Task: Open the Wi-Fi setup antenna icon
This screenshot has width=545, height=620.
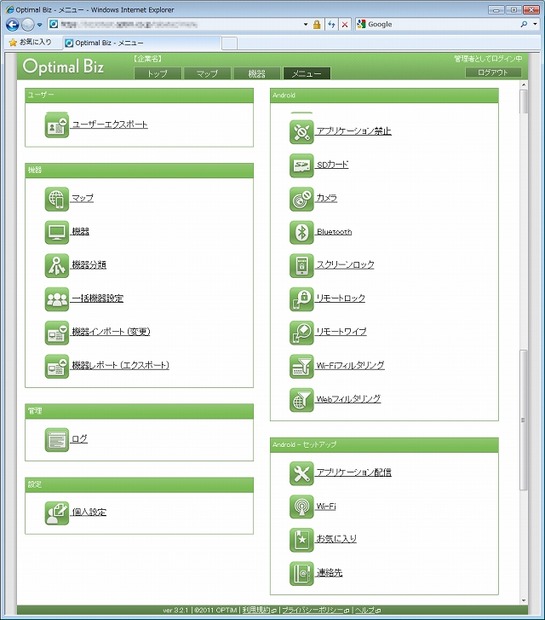Action: [301, 507]
